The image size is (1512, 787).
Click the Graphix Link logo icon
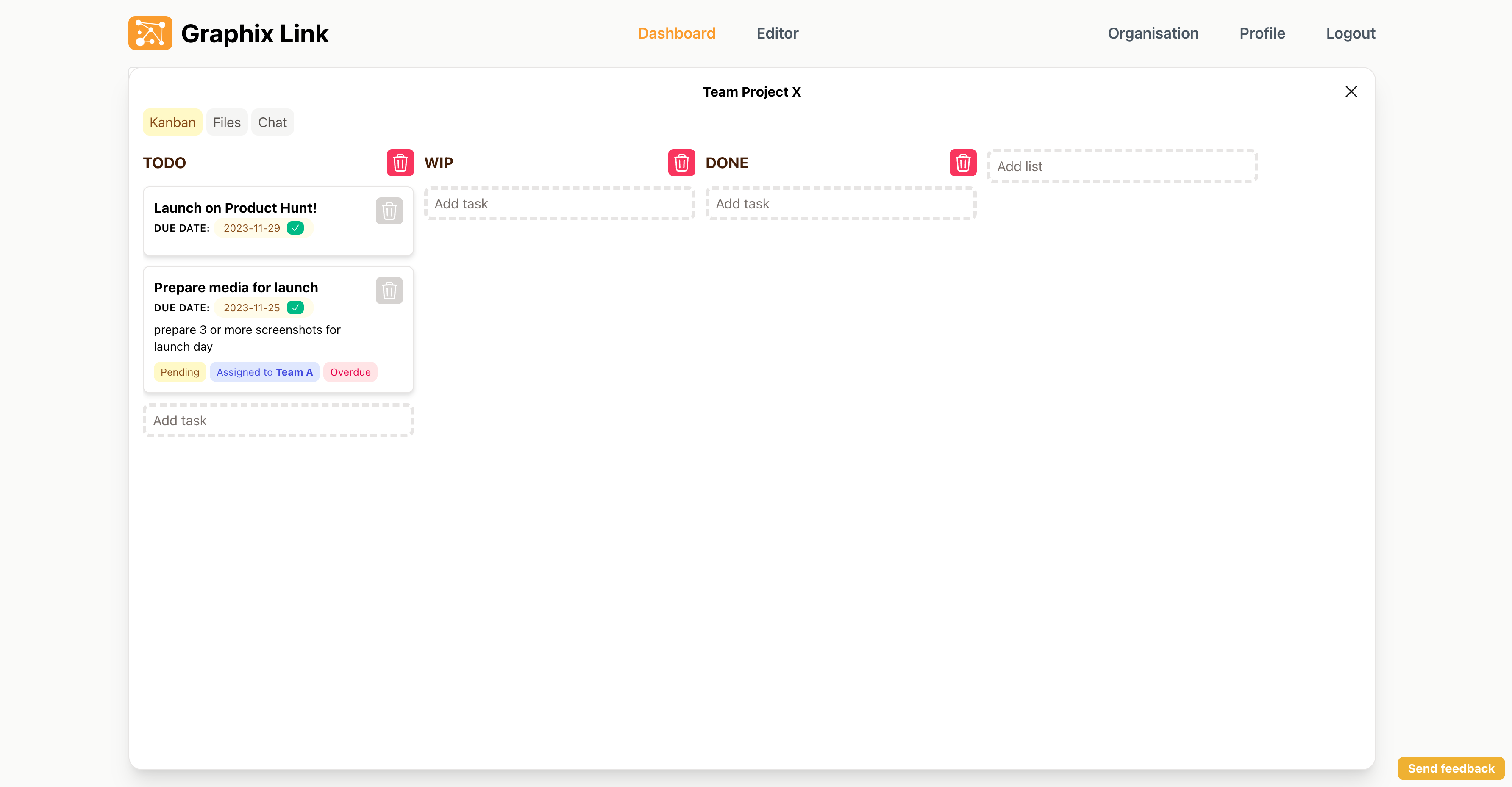click(150, 33)
